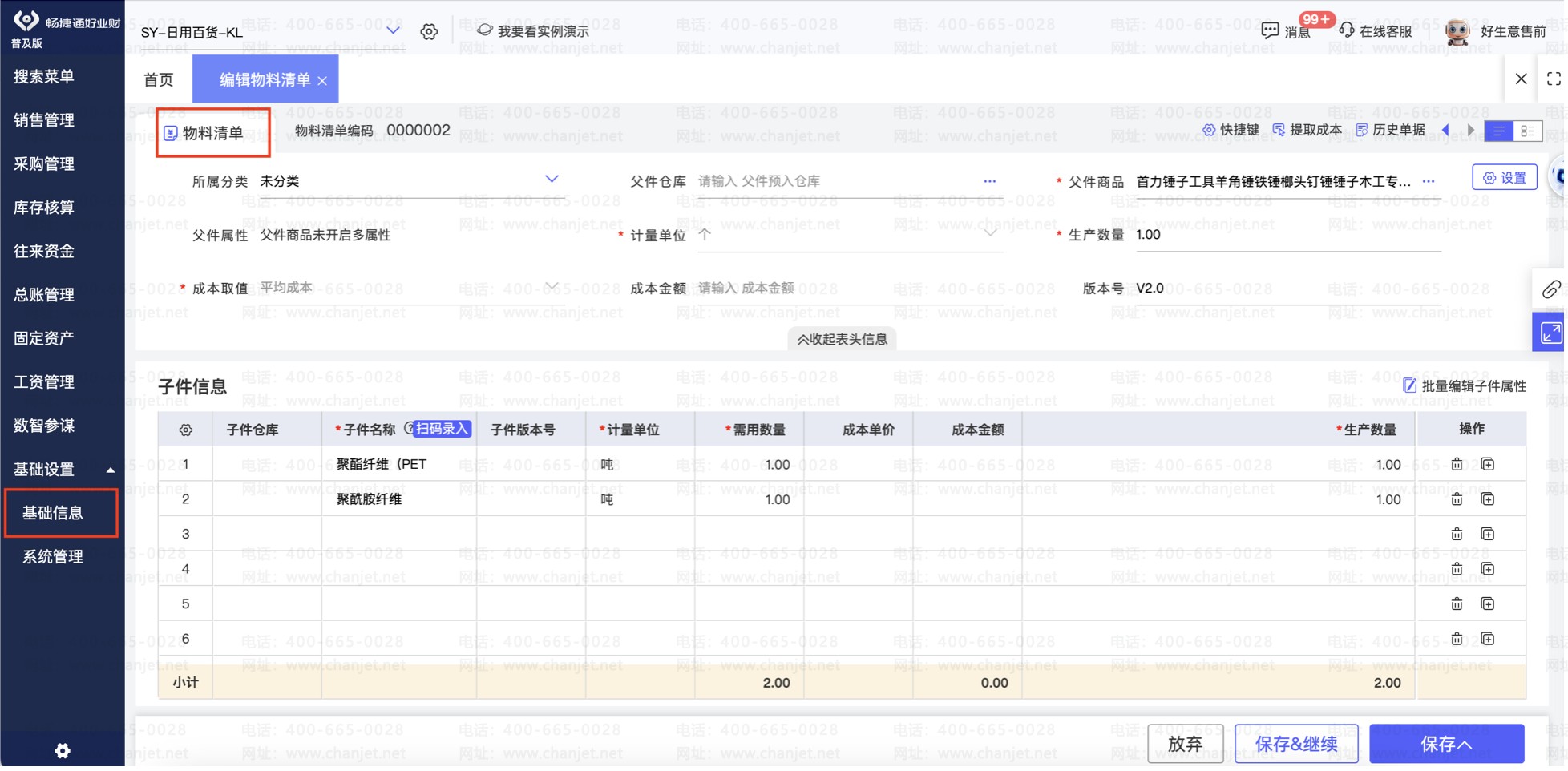Delete row 5 using the trash icon
Screen dimensions: 1568x771
(x=1457, y=603)
